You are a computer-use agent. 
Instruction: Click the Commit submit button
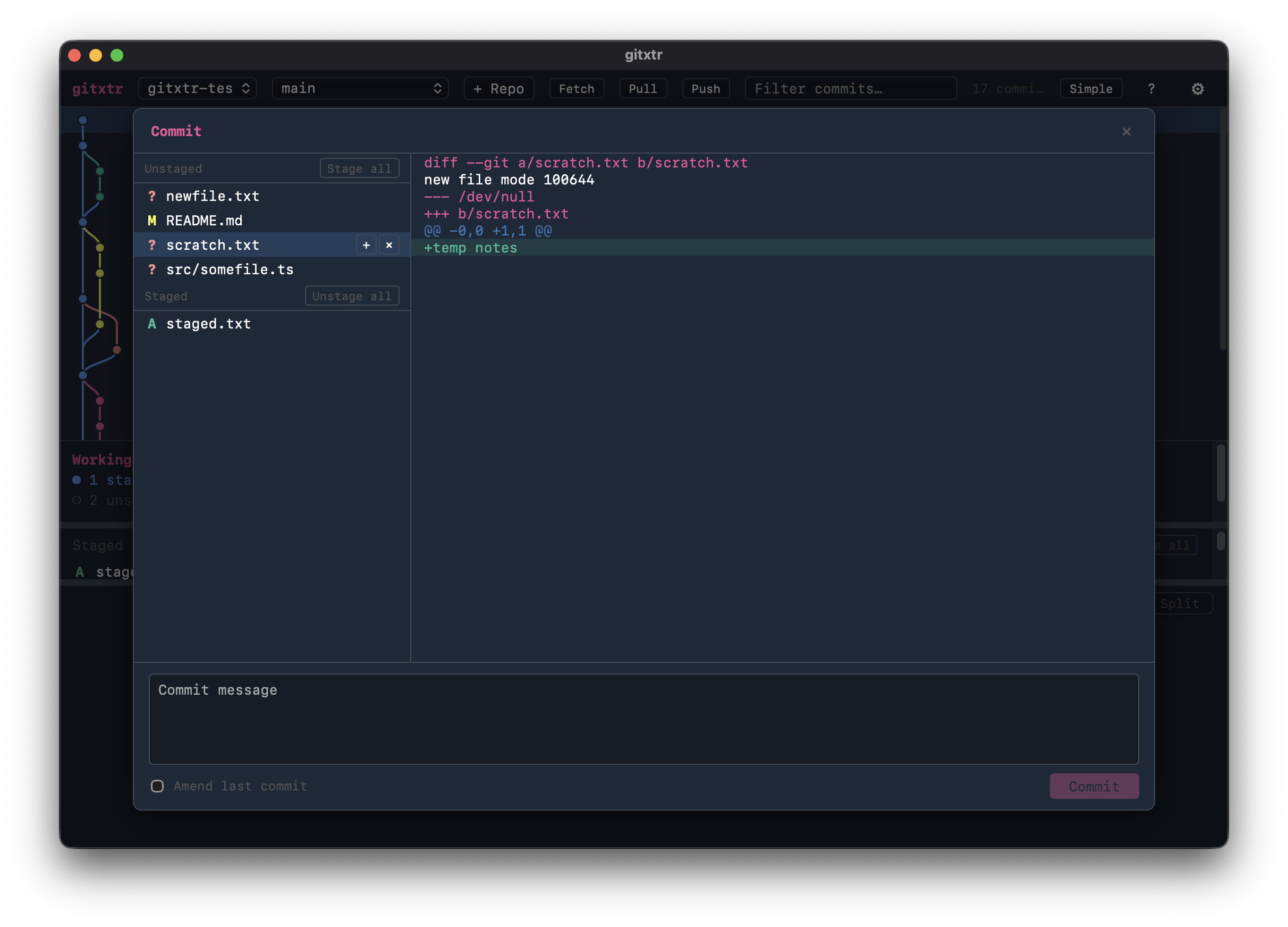click(1094, 786)
